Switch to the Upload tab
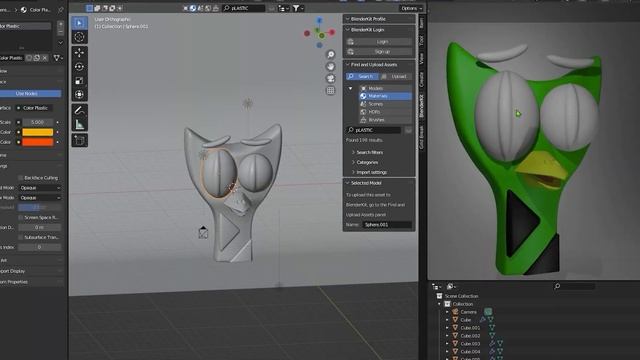 (395, 76)
